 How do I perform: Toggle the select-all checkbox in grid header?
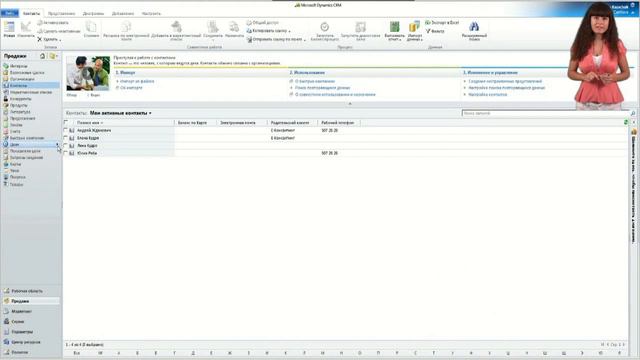[x=66, y=122]
